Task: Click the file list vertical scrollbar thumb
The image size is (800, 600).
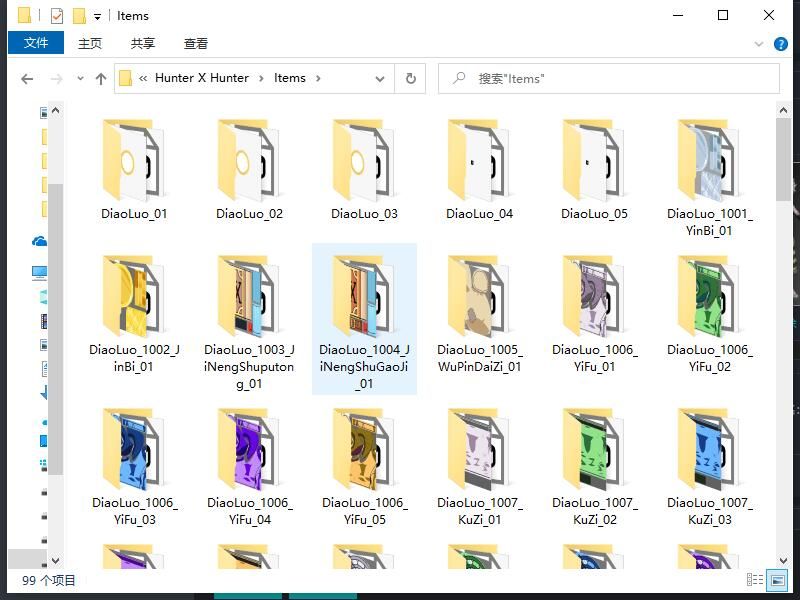Action: click(783, 159)
